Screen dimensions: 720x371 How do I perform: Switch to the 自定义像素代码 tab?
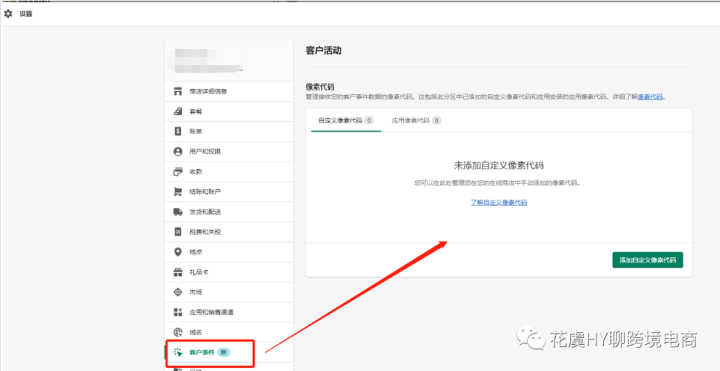coord(346,120)
